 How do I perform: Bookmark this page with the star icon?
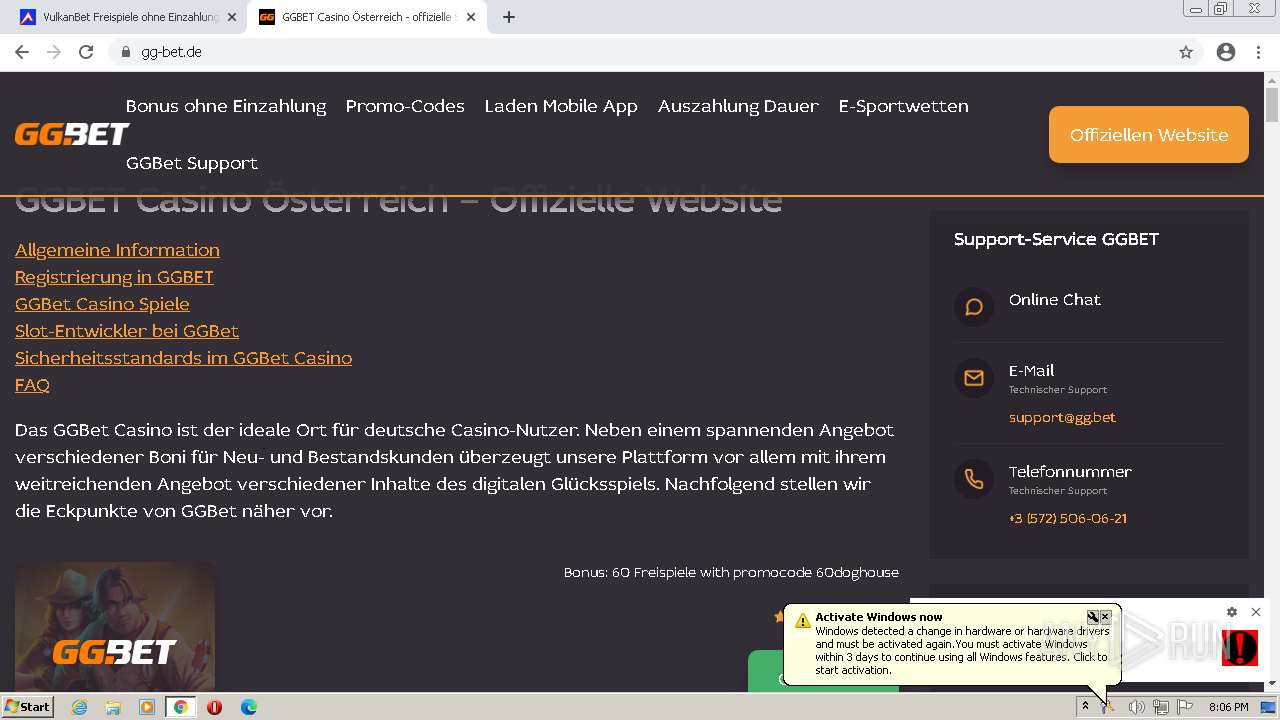[1186, 52]
